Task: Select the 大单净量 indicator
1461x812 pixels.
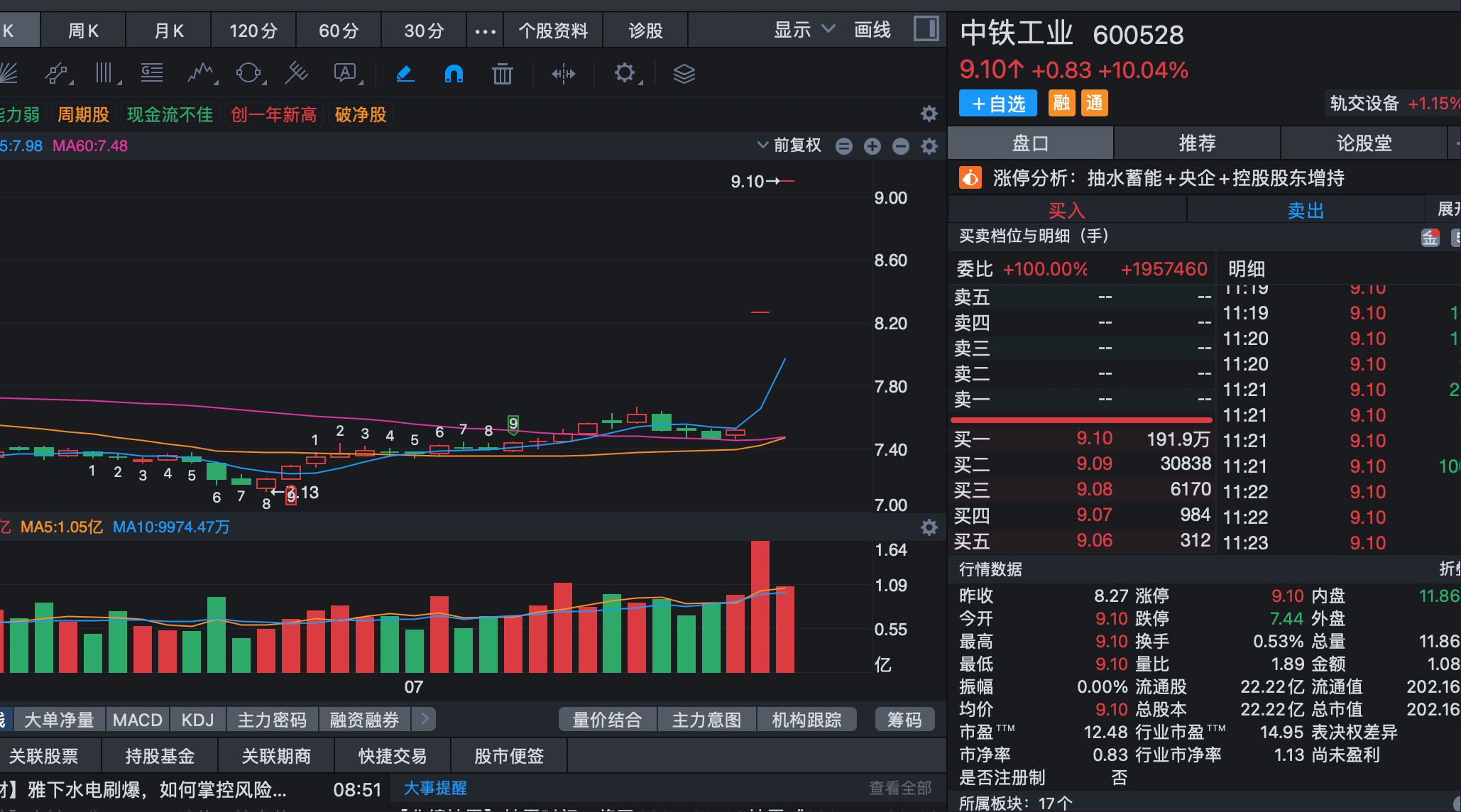Action: point(59,720)
